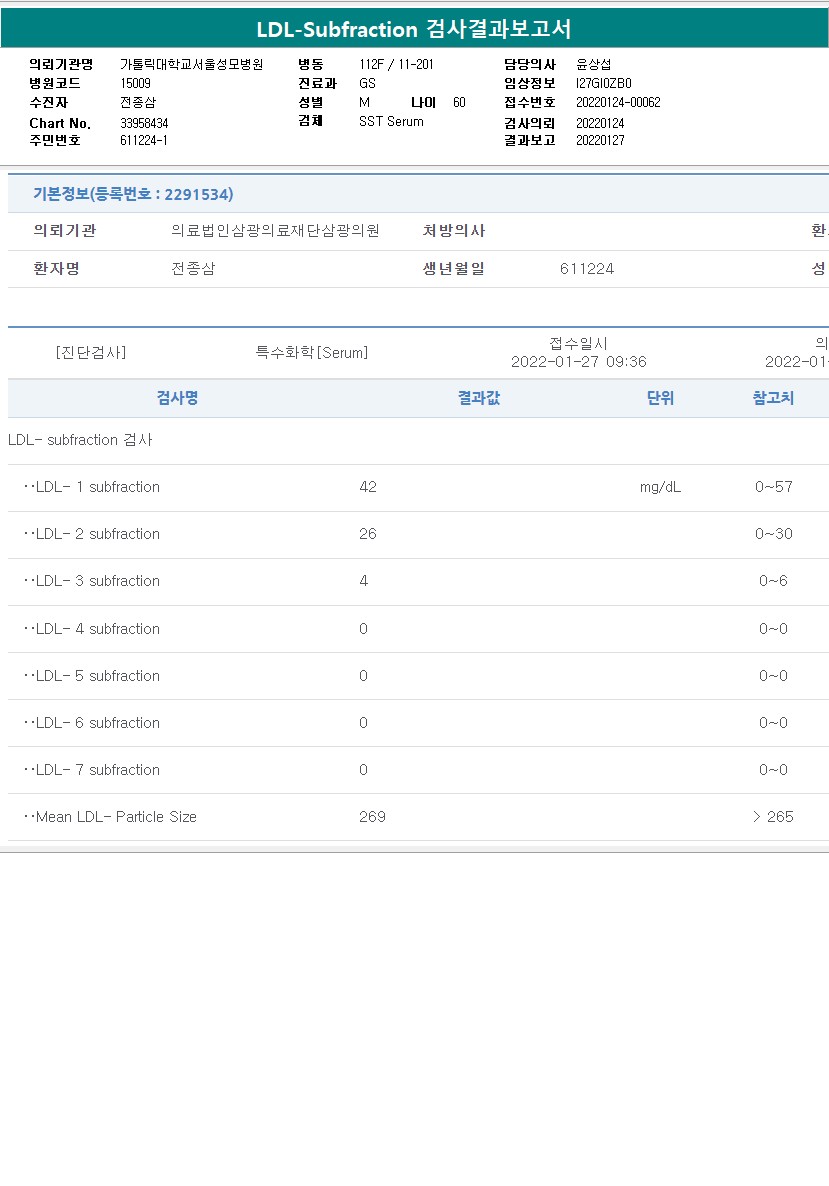Click the mg/dL unit cell
Screen dimensions: 829x1186
(x=660, y=487)
